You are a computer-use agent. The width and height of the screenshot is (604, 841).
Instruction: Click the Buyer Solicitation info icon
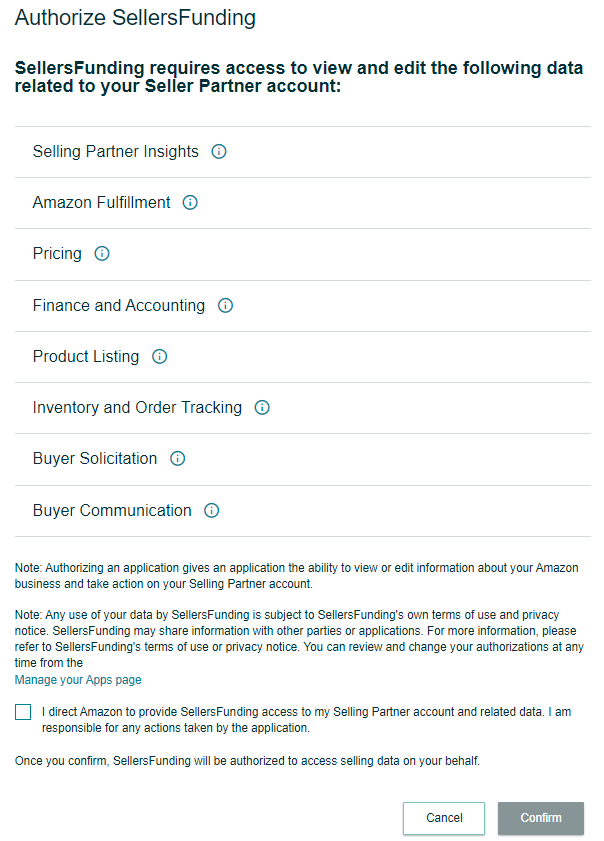click(178, 459)
